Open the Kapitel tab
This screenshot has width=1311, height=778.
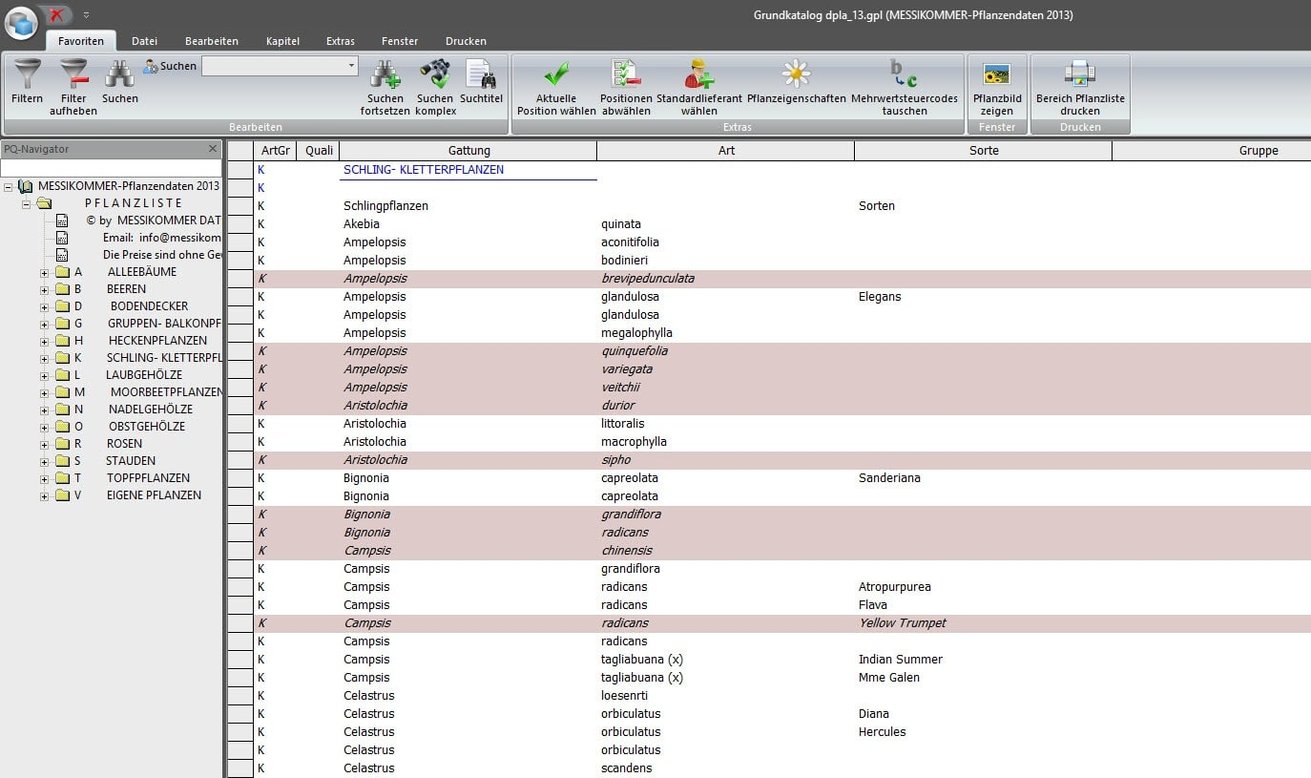283,41
